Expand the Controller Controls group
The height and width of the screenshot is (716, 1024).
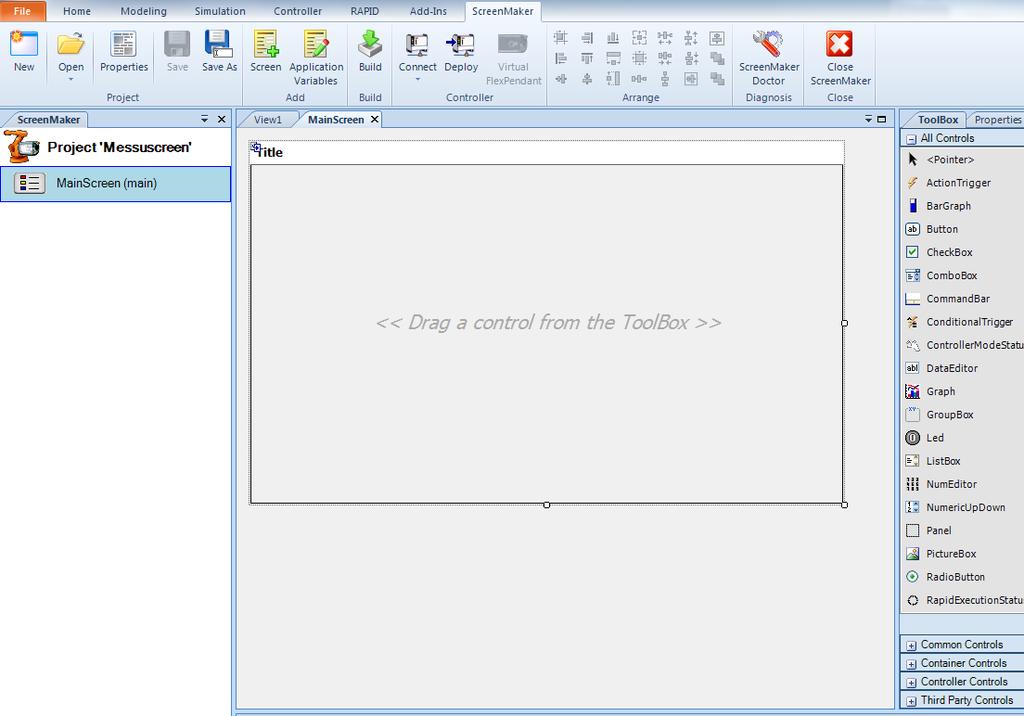click(x=911, y=683)
